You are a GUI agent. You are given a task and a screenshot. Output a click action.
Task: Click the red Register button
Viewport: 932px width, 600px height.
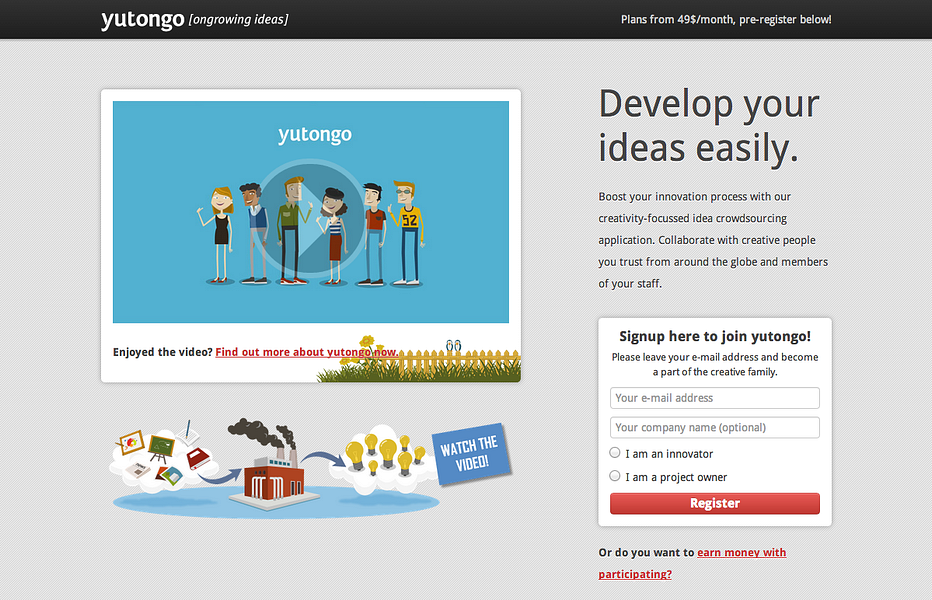[714, 503]
